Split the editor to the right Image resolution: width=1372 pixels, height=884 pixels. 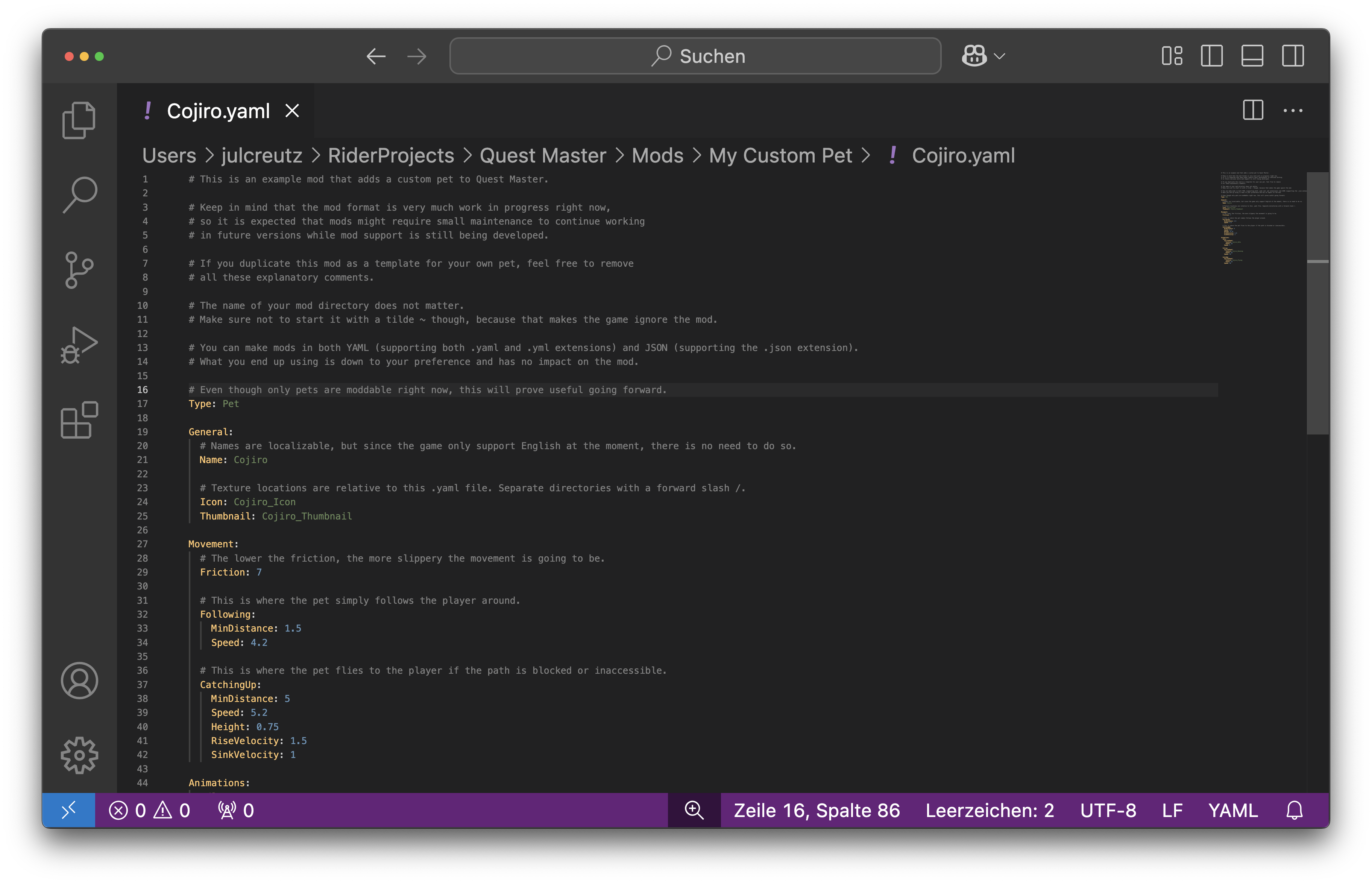1253,110
